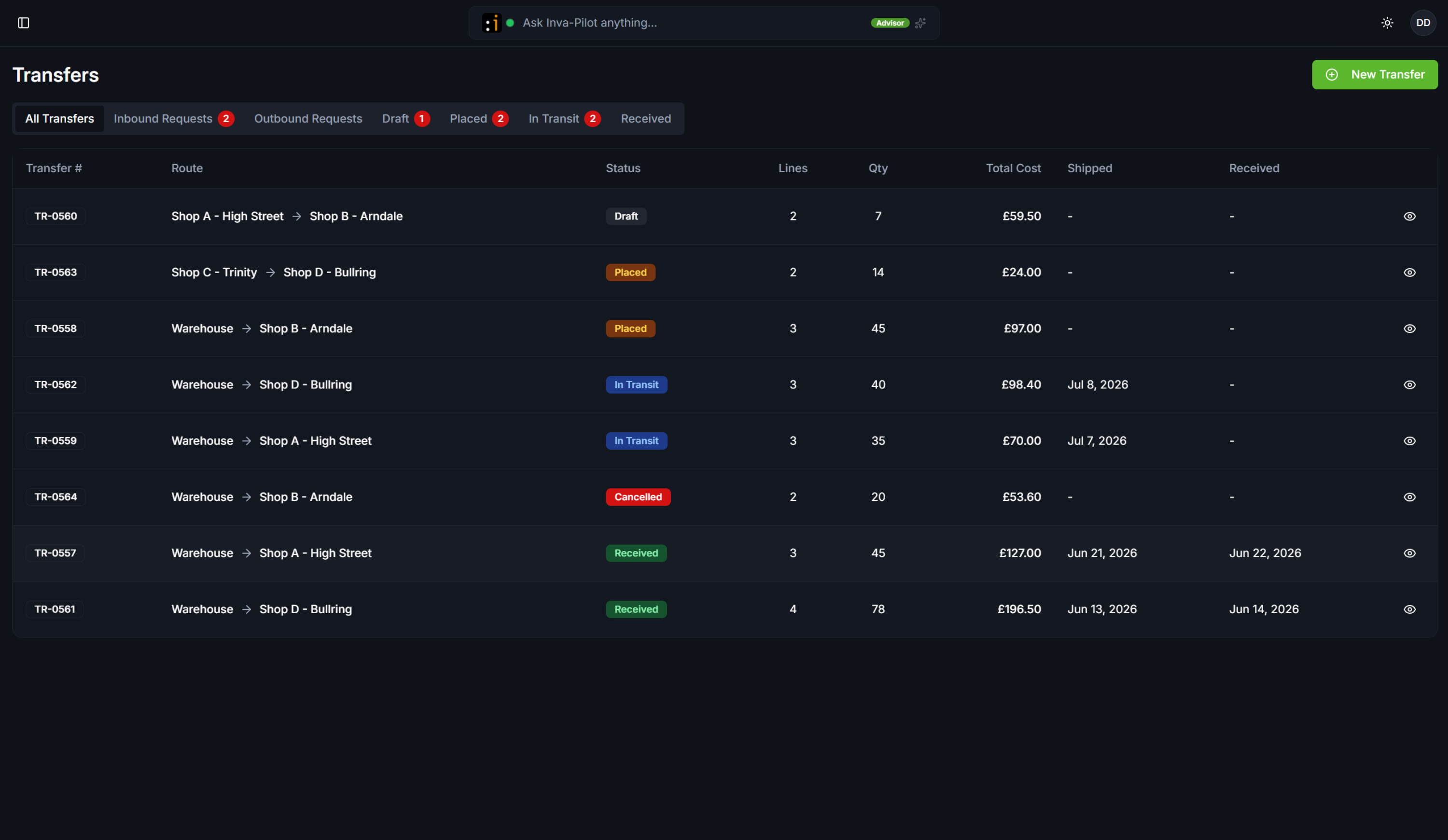This screenshot has height=840, width=1448.
Task: Click the Shipped column header
Action: point(1089,168)
